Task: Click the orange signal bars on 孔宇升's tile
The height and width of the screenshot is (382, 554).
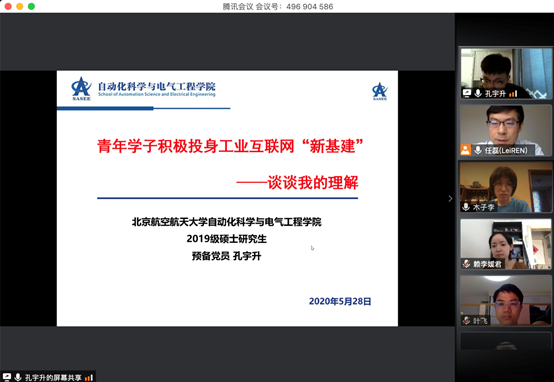Action: tap(513, 94)
